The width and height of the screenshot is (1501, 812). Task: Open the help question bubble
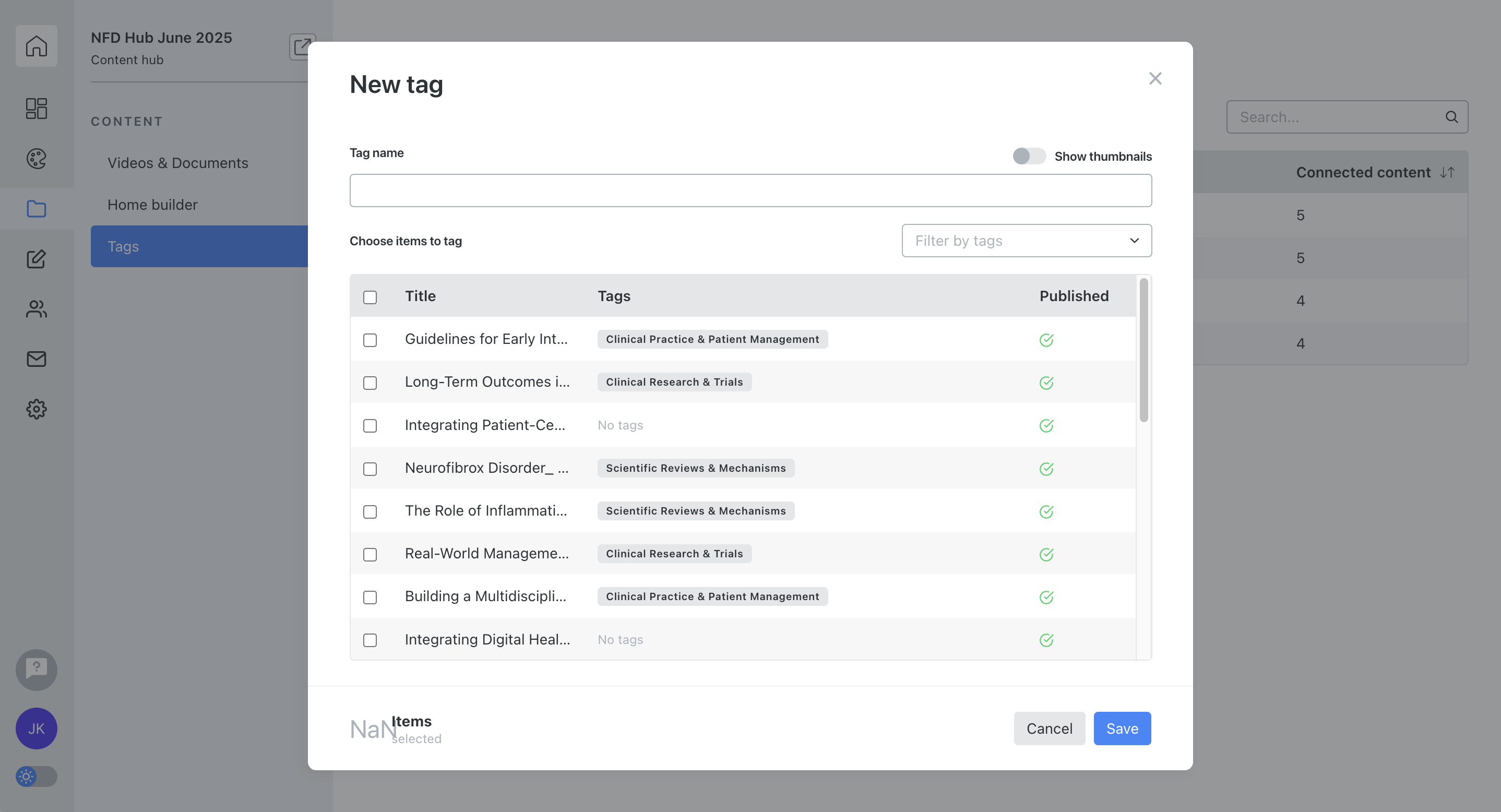point(36,670)
